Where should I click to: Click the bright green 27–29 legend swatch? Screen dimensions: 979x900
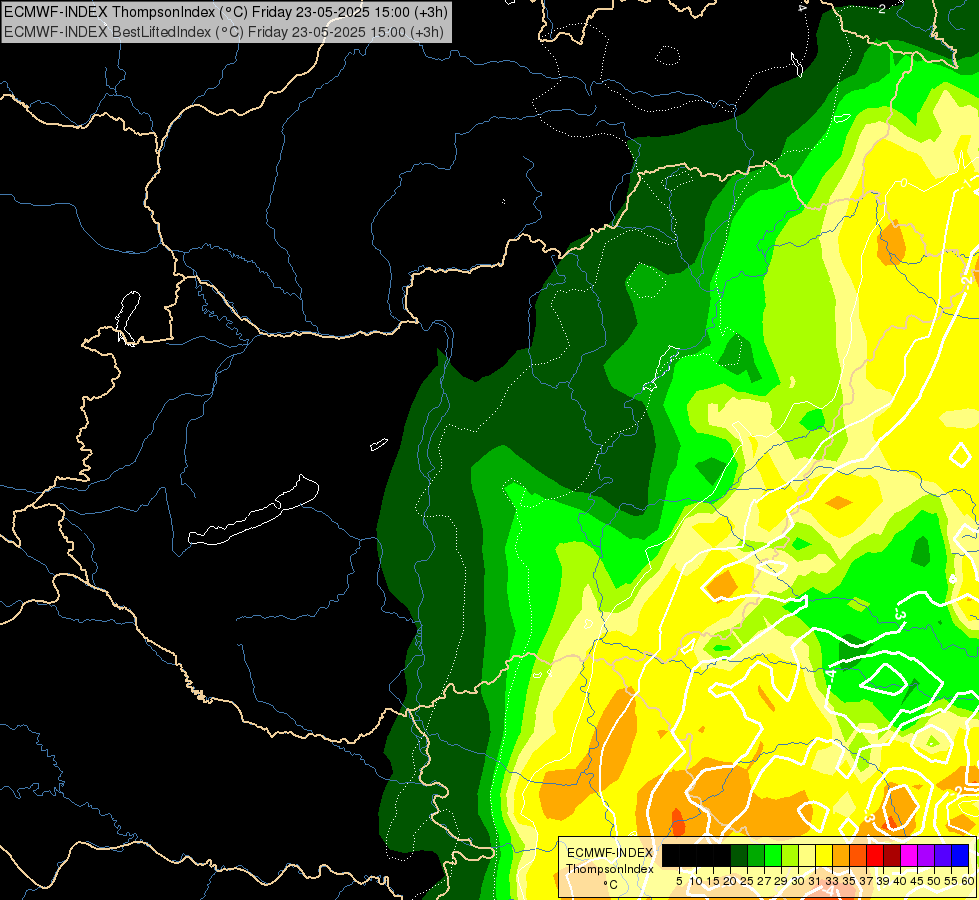pos(773,855)
